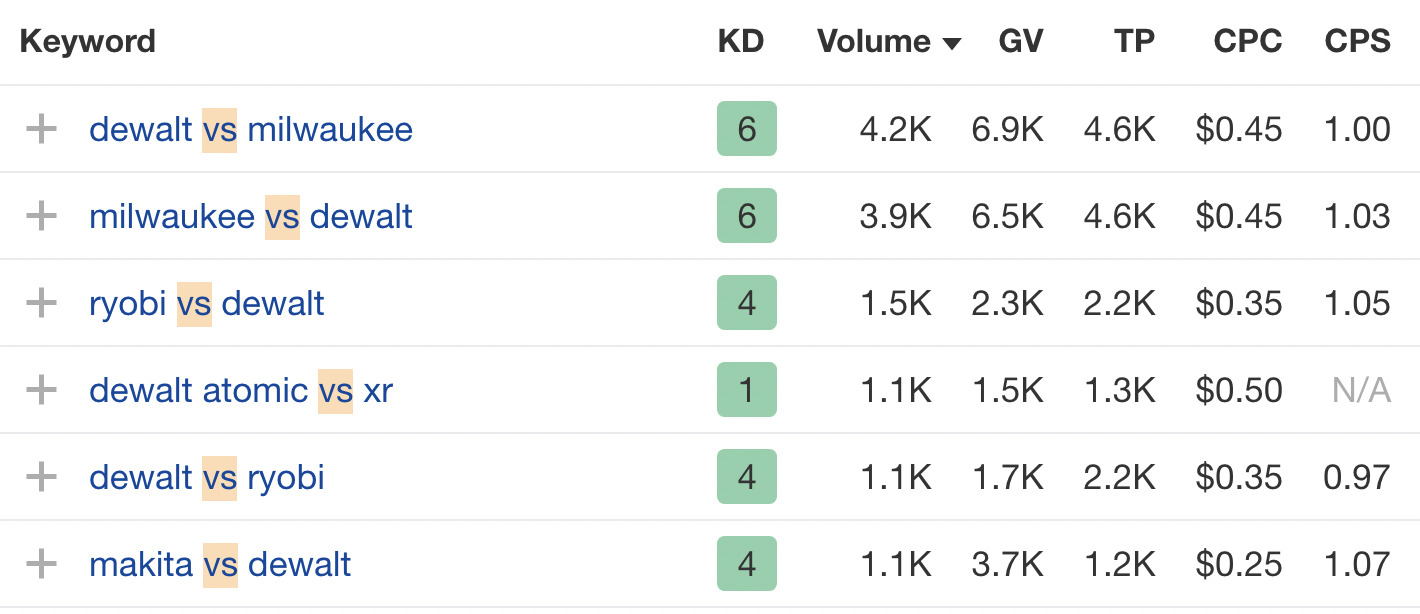Click the GV column header
Screen dimensions: 1420x614
coord(1020,41)
